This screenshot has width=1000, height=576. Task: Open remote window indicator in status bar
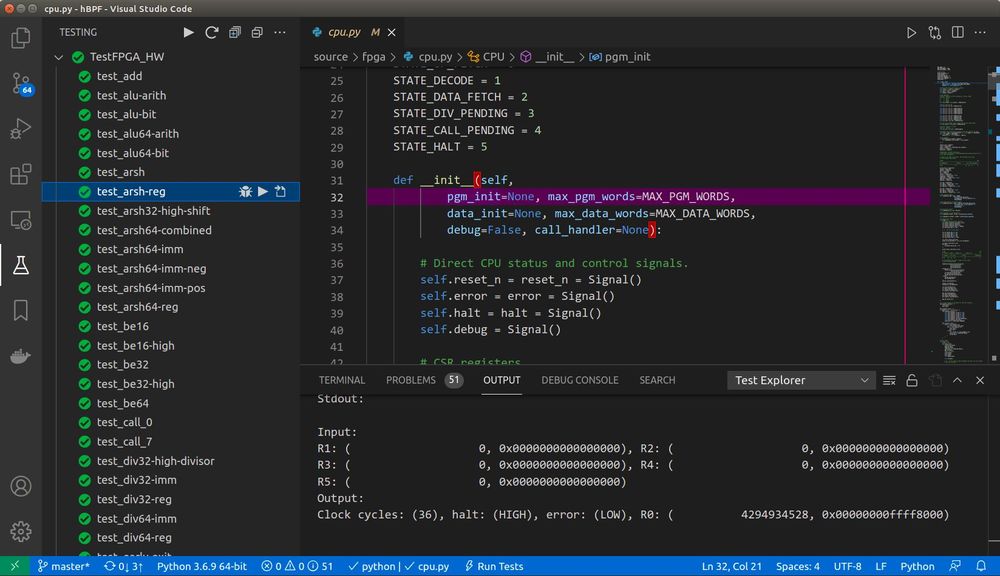click(x=15, y=566)
